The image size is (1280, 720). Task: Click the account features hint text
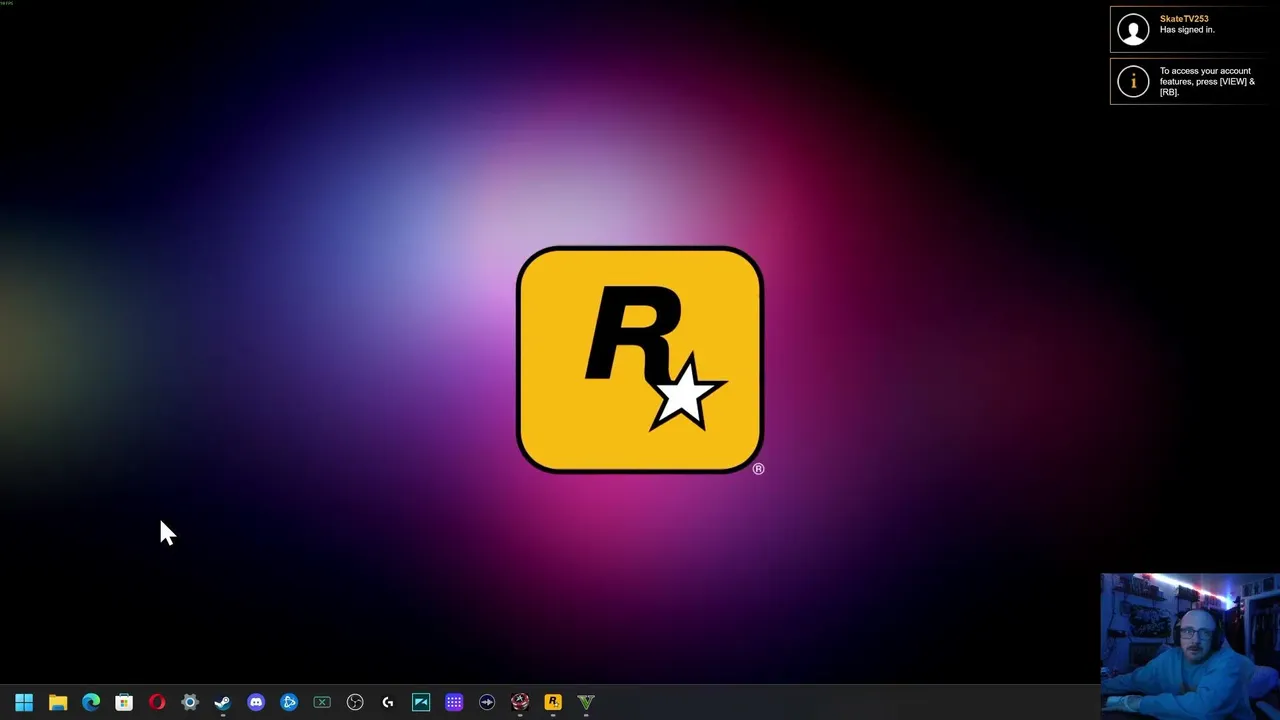coord(1207,81)
